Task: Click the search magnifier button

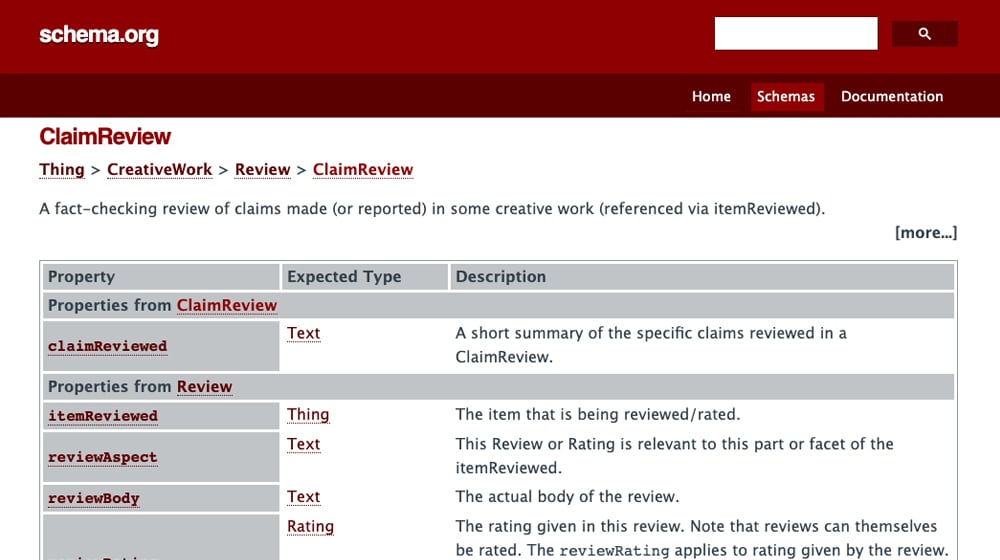Action: [924, 34]
